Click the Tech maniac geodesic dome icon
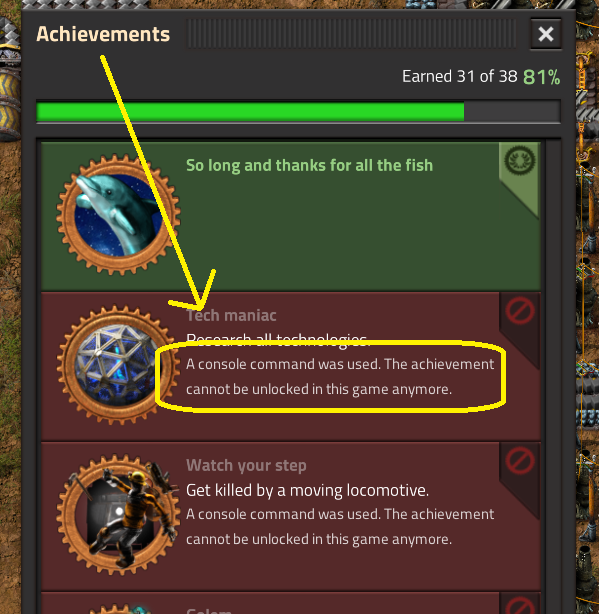The height and width of the screenshot is (614, 599). click(x=117, y=365)
